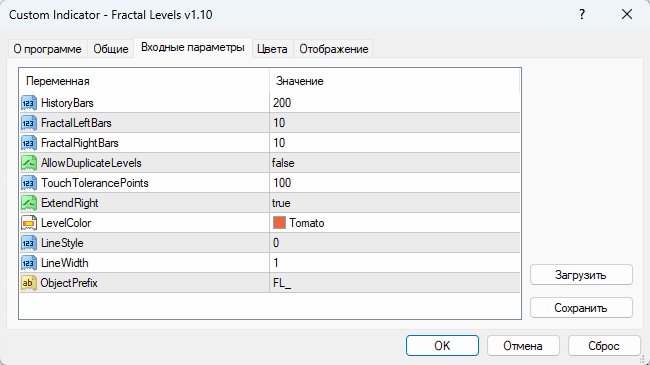Select the LineWidth value 1
The width and height of the screenshot is (650, 365).
(x=276, y=263)
